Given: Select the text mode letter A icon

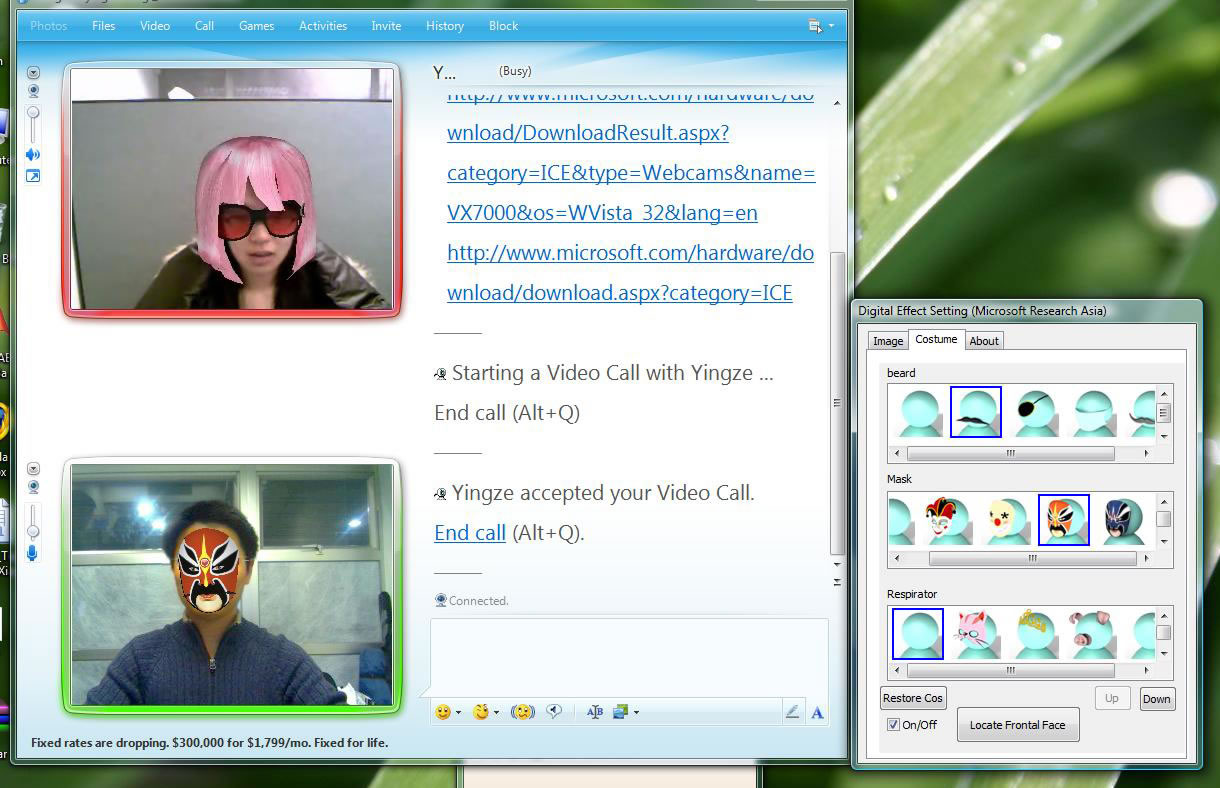Looking at the screenshot, I should coord(817,712).
